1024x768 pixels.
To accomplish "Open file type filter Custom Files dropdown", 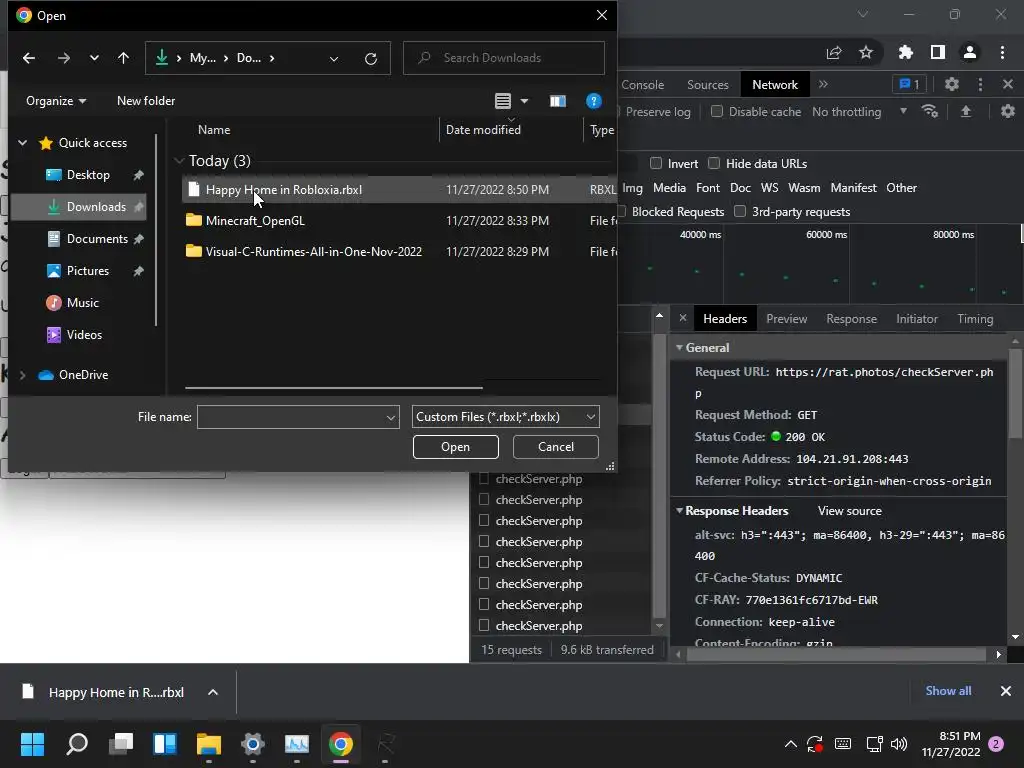I will coord(505,417).
